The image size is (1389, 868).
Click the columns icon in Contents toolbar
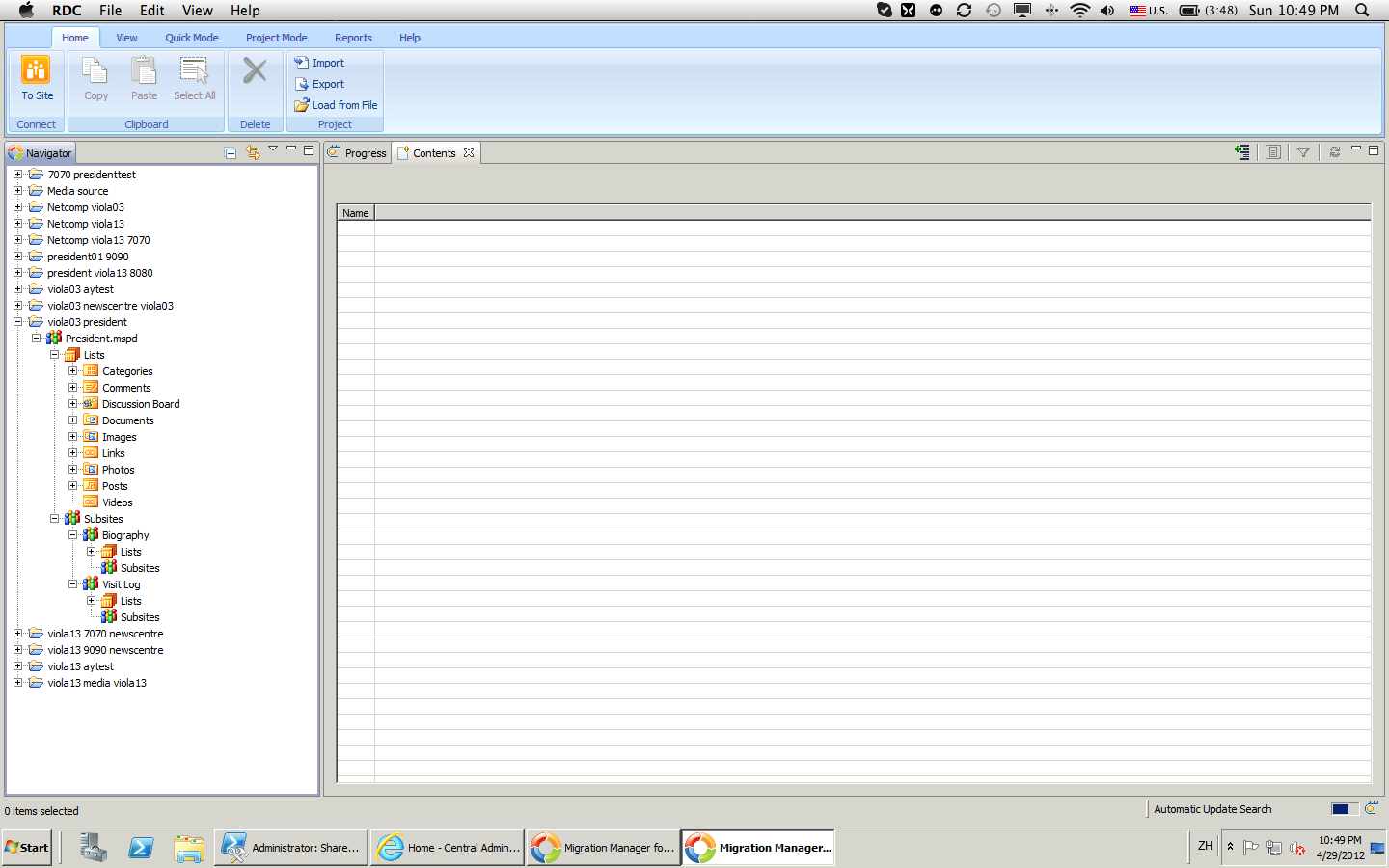(x=1273, y=152)
